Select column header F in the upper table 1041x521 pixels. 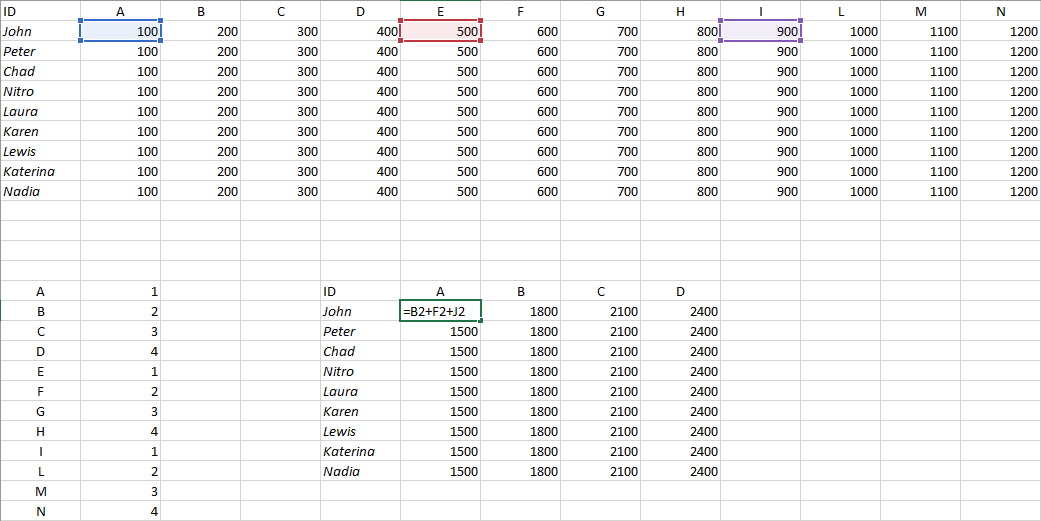tap(520, 11)
